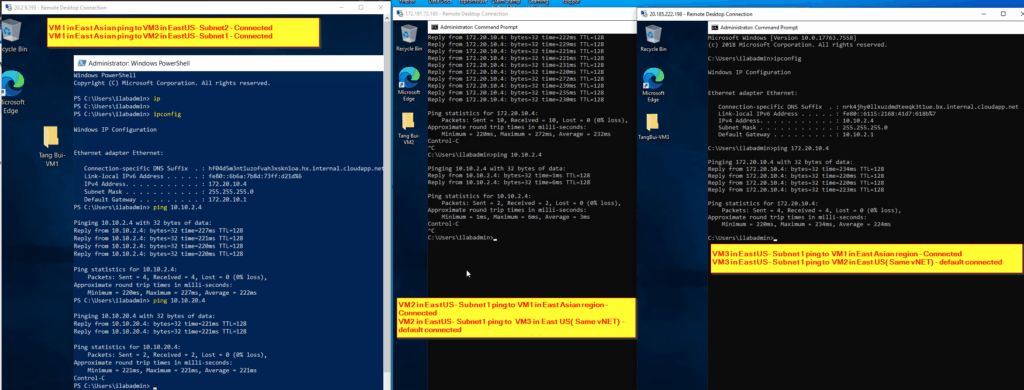1024x390 pixels.
Task: Open Recycle Bin in the 20.185.222.198 desktop
Action: [653, 38]
